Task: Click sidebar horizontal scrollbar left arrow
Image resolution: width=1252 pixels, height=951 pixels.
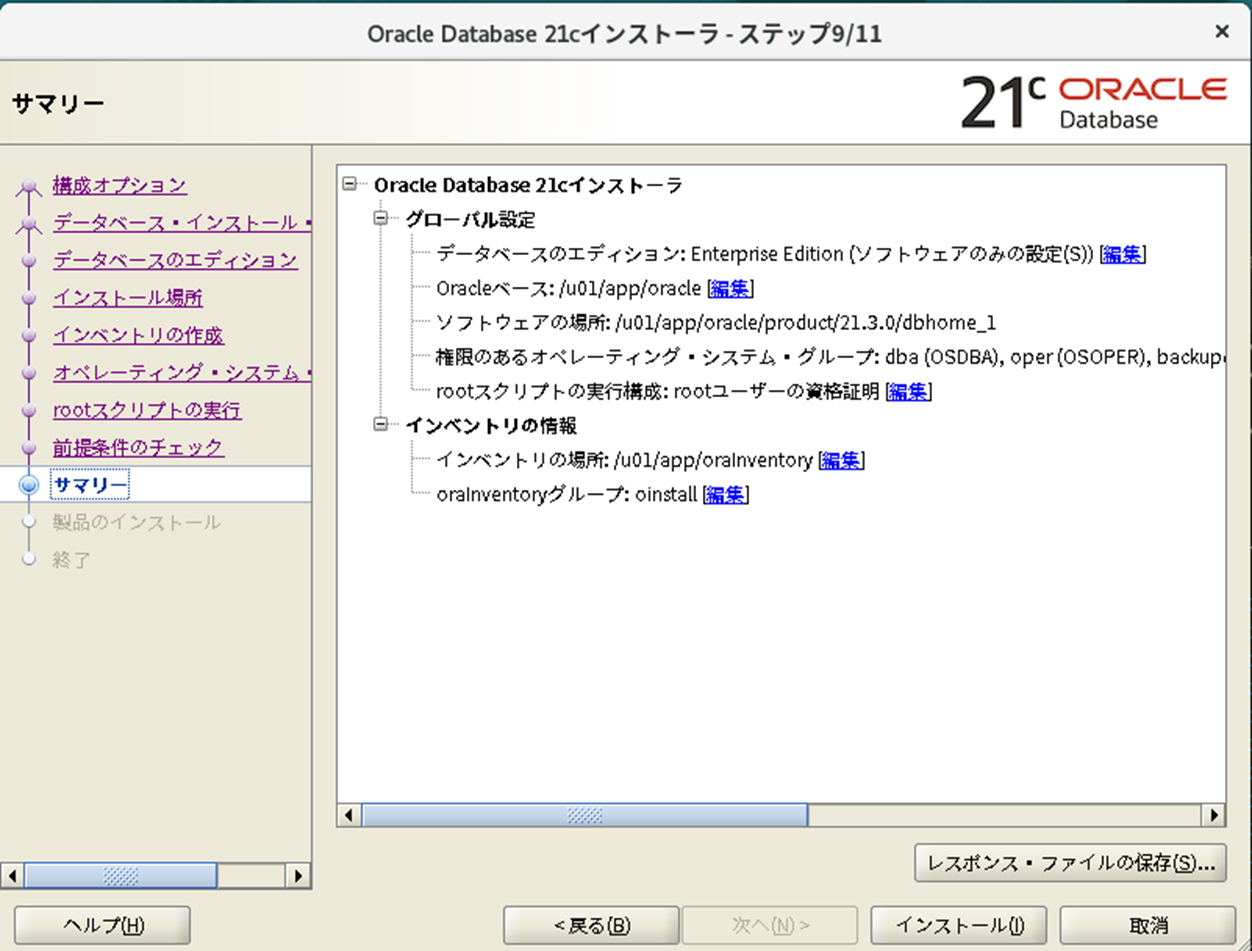Action: click(12, 876)
